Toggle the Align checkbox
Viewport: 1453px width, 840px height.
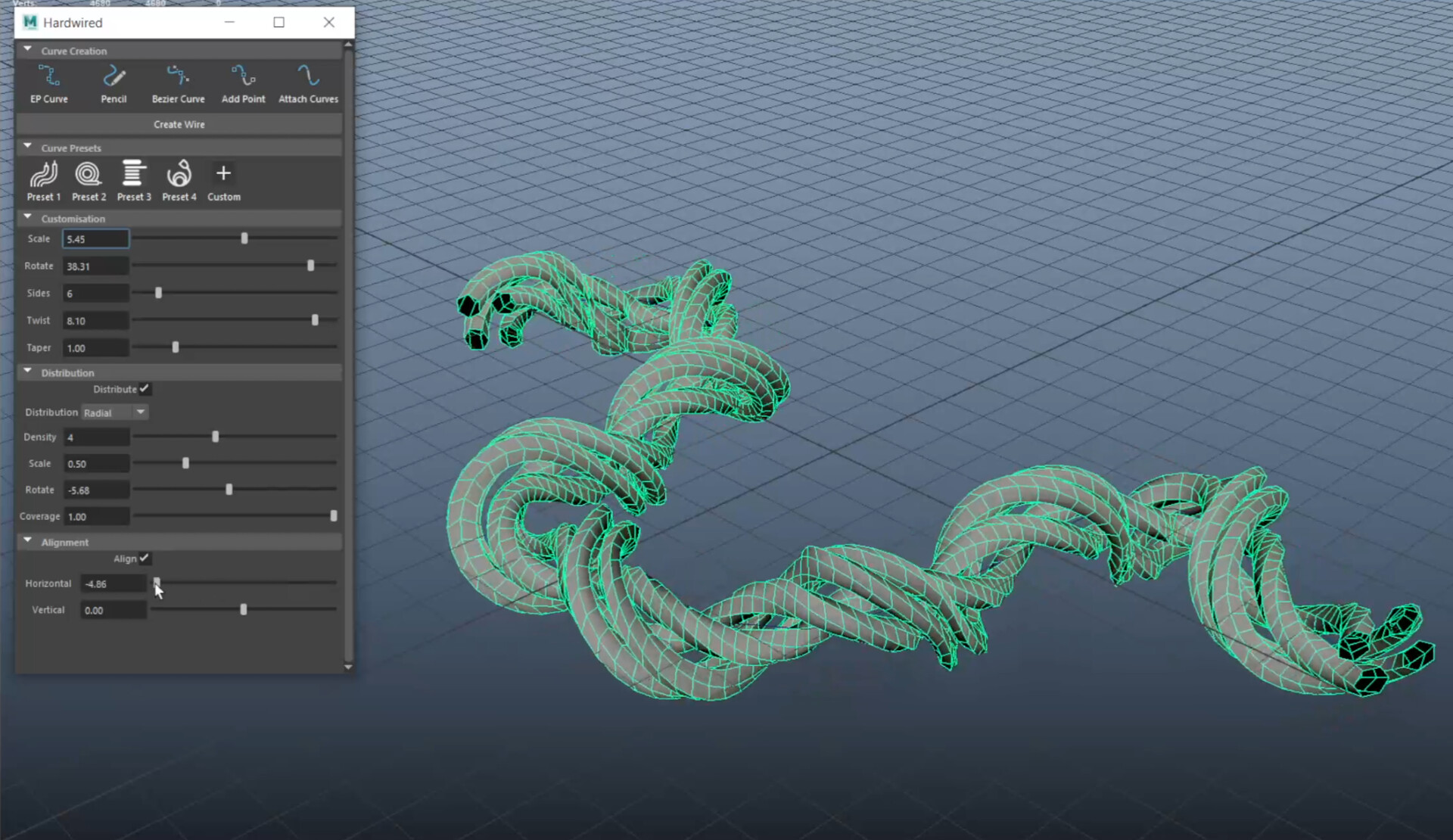pos(145,558)
